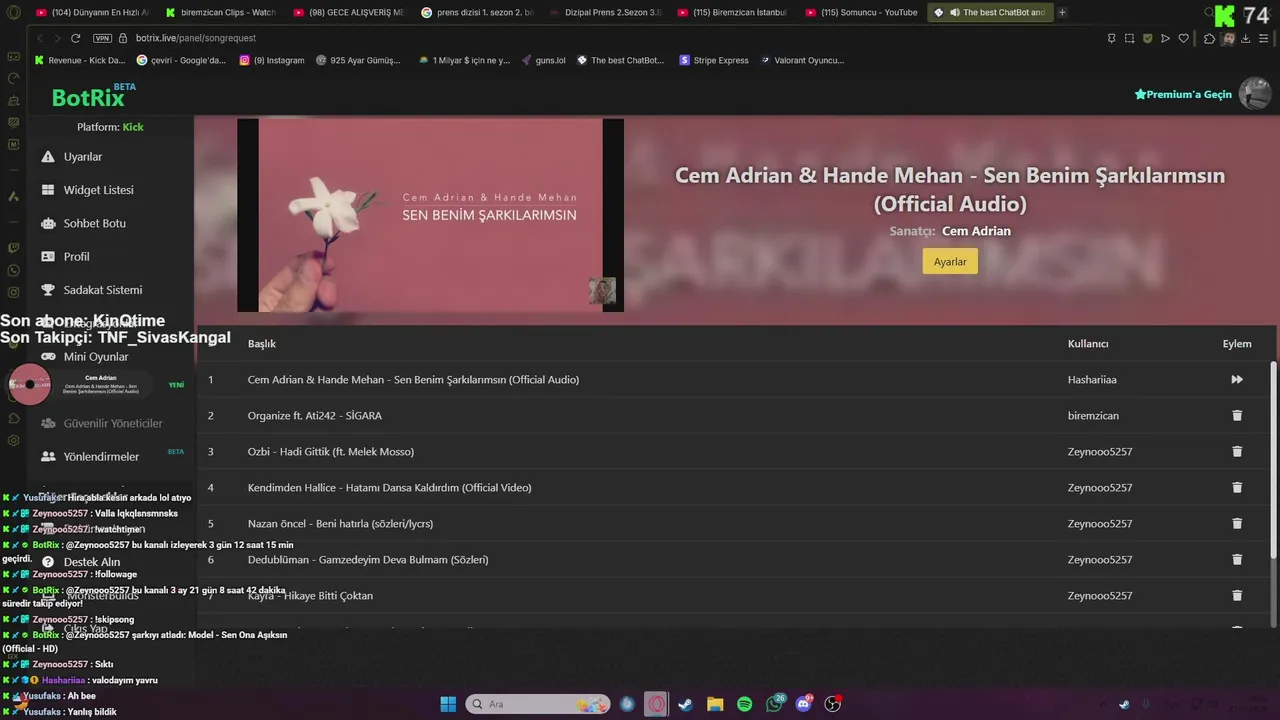Open Steam from the taskbar
1280x720 pixels.
click(x=685, y=704)
